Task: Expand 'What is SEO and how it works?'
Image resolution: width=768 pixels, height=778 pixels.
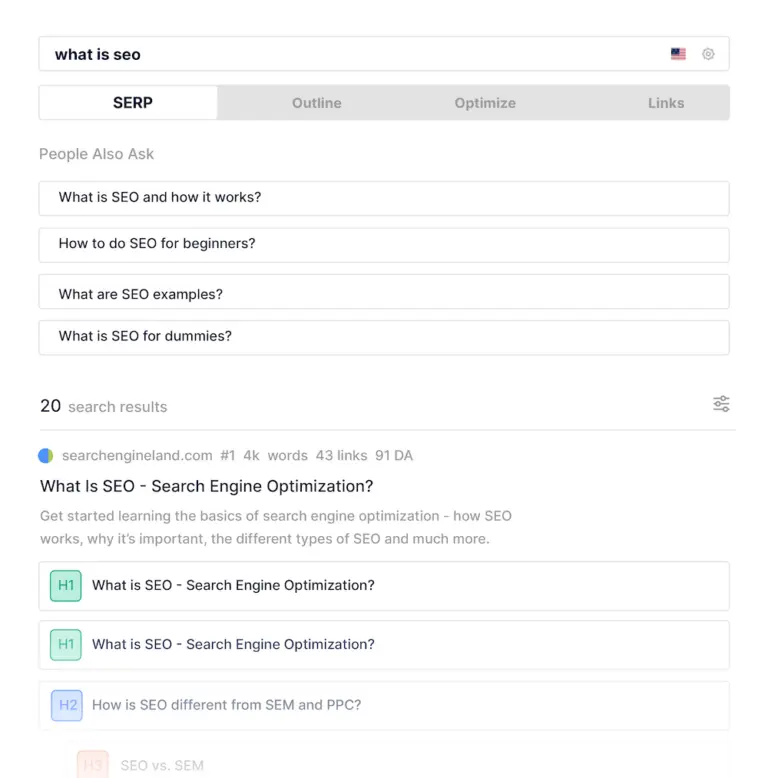Action: 384,198
